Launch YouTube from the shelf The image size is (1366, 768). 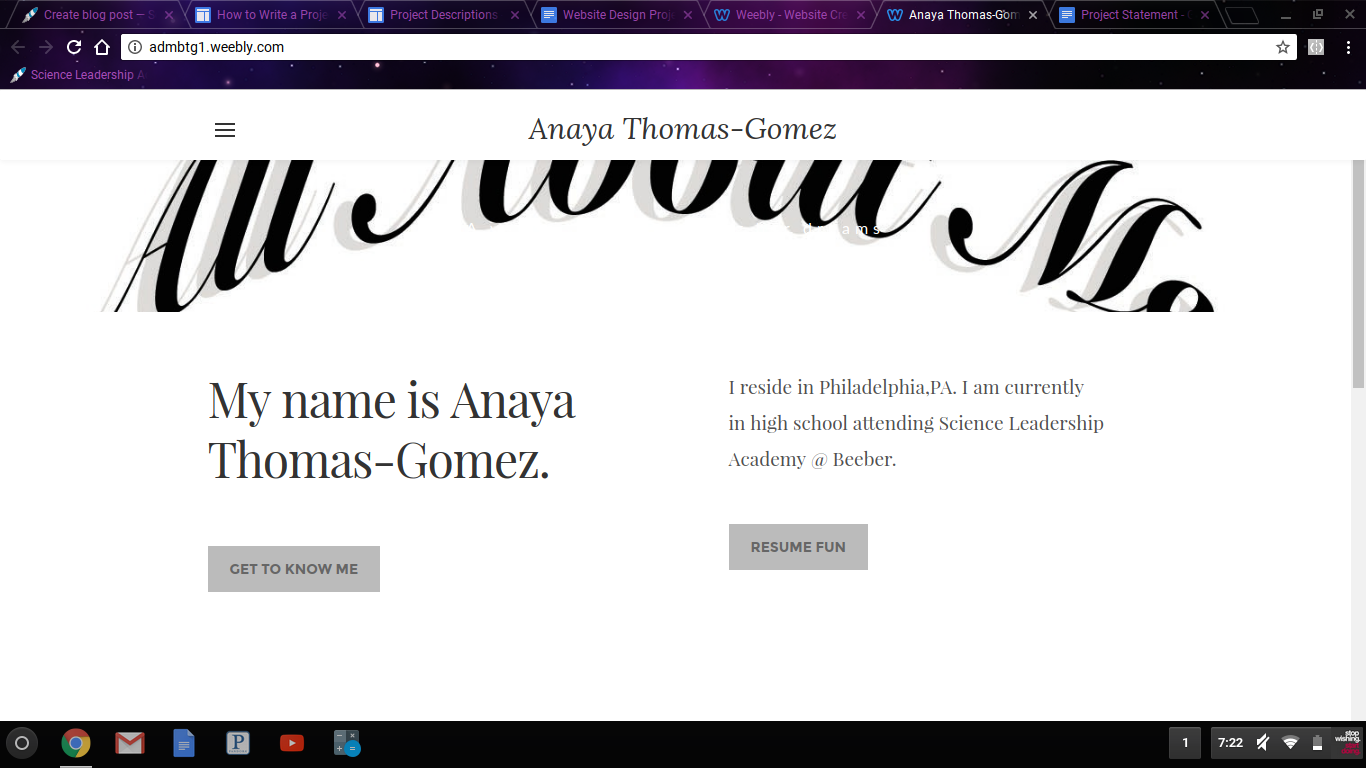pos(292,743)
